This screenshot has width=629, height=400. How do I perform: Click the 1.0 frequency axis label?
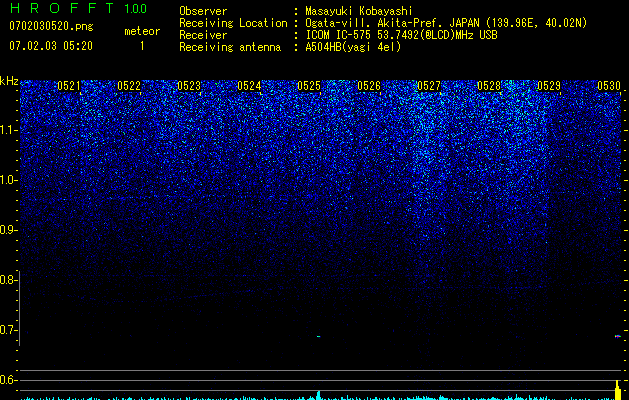(x=8, y=180)
